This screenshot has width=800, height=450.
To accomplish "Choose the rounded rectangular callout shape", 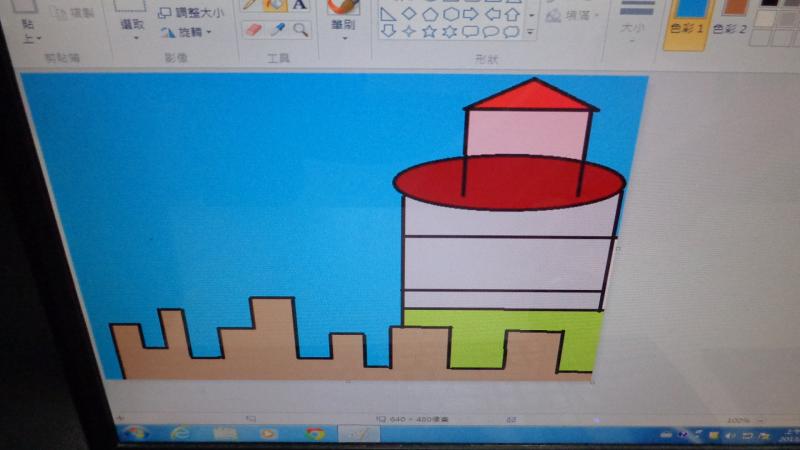I will 470,32.
